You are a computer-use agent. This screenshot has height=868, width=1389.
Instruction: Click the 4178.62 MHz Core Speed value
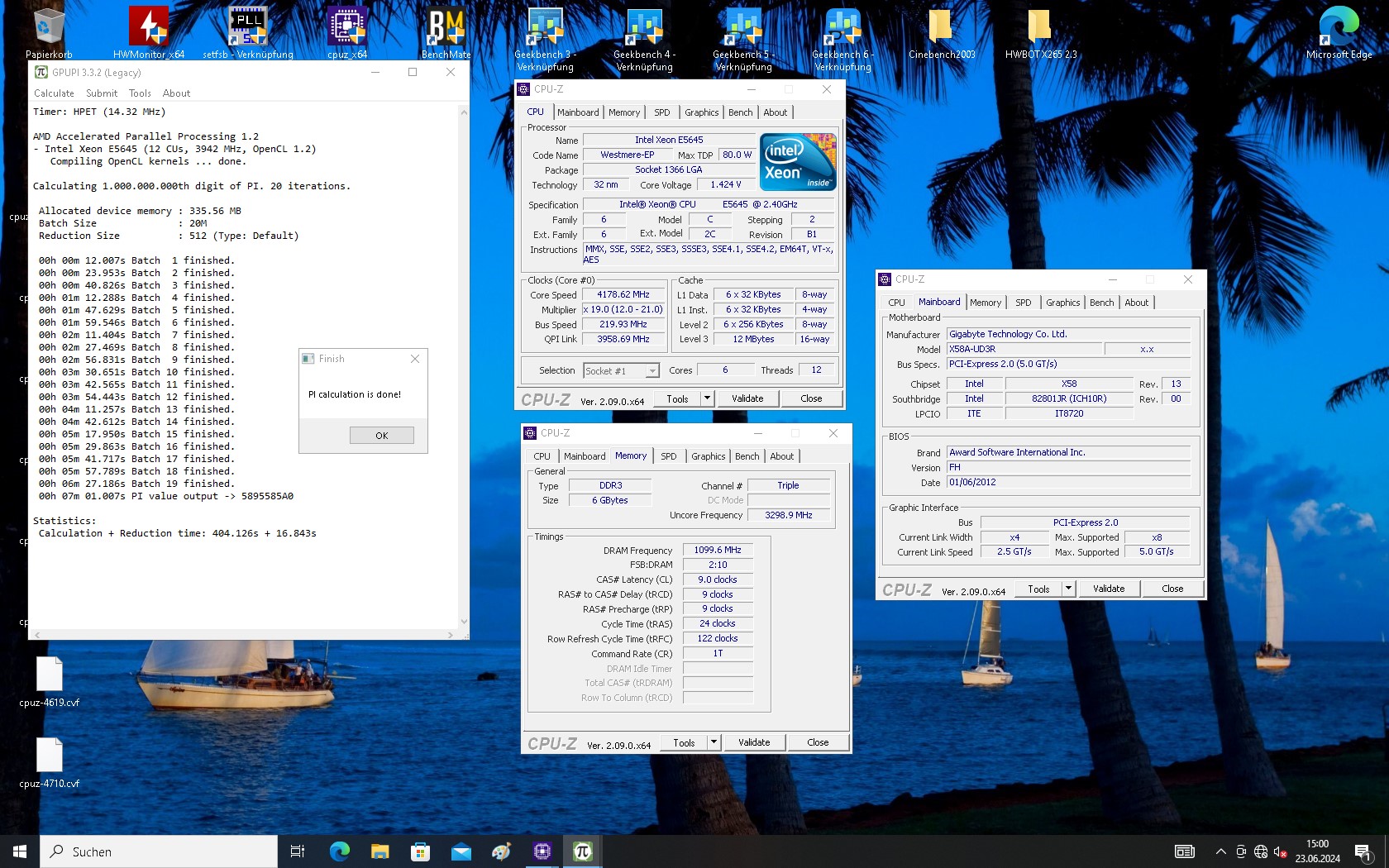(x=623, y=294)
